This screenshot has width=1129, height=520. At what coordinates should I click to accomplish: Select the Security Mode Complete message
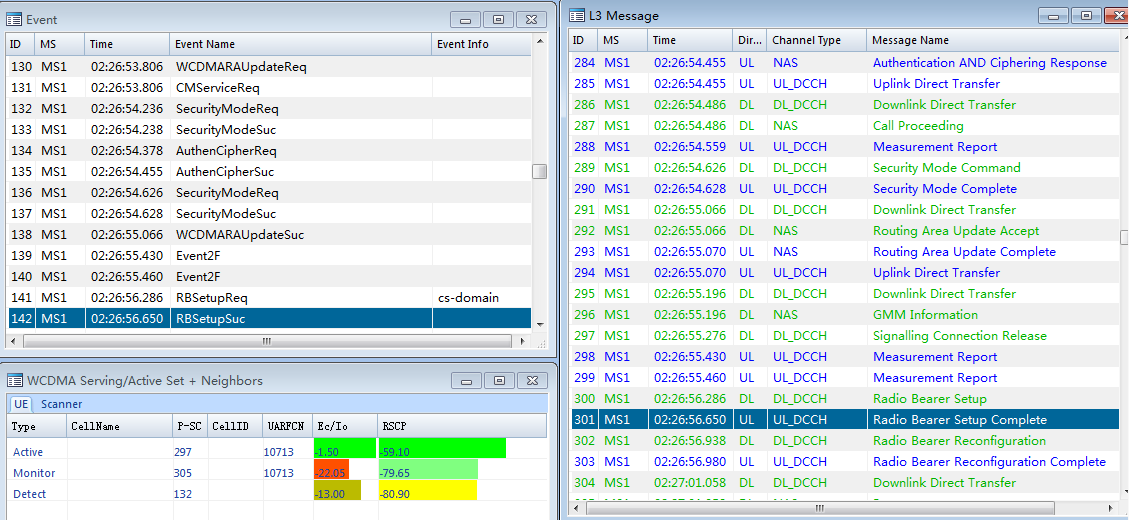(x=845, y=189)
